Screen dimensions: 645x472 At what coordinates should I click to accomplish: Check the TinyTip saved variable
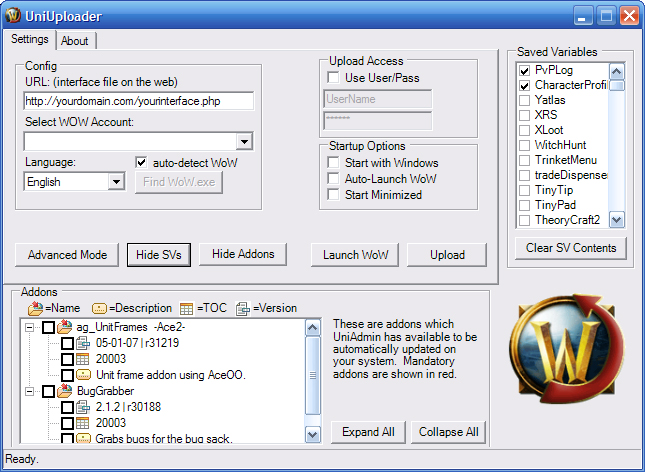coord(524,190)
